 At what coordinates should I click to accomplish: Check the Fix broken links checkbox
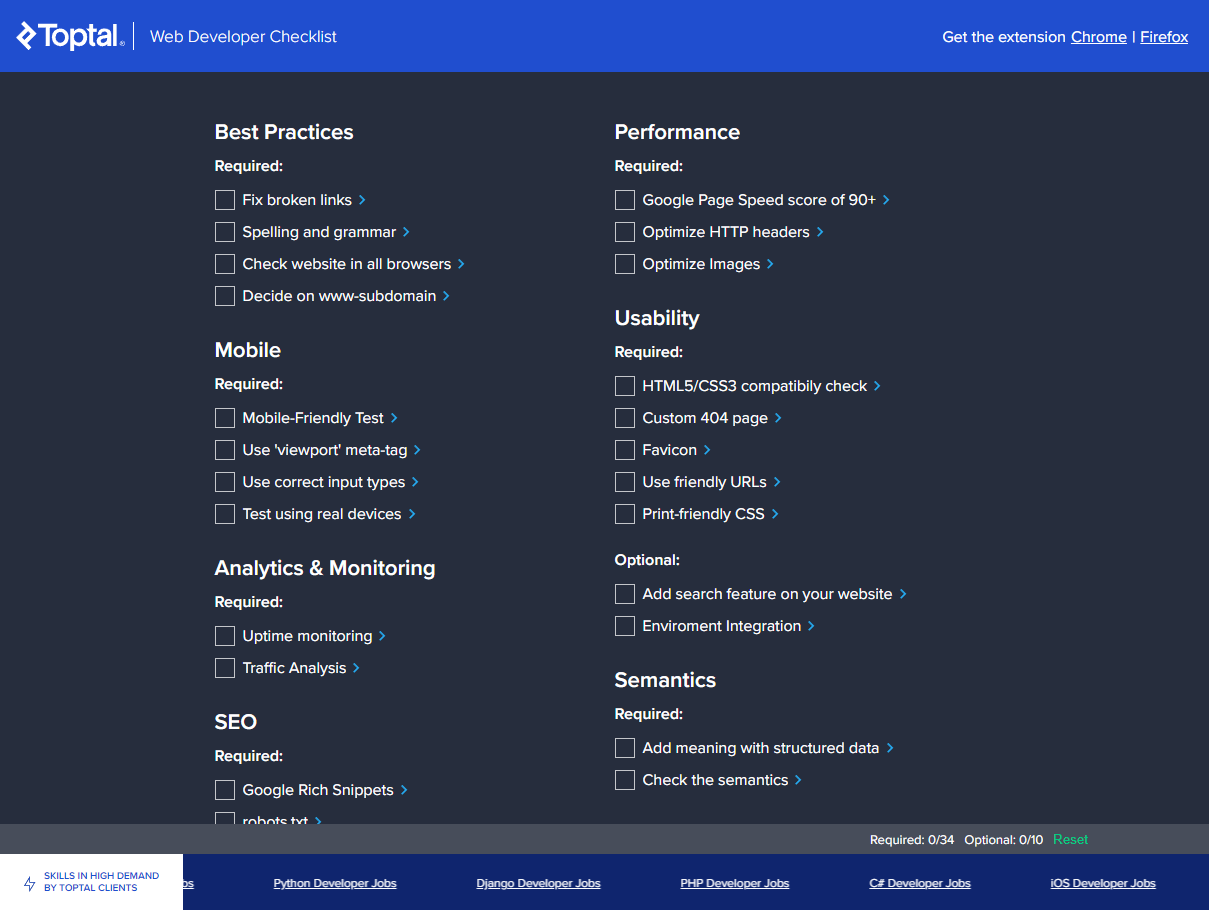pos(225,200)
